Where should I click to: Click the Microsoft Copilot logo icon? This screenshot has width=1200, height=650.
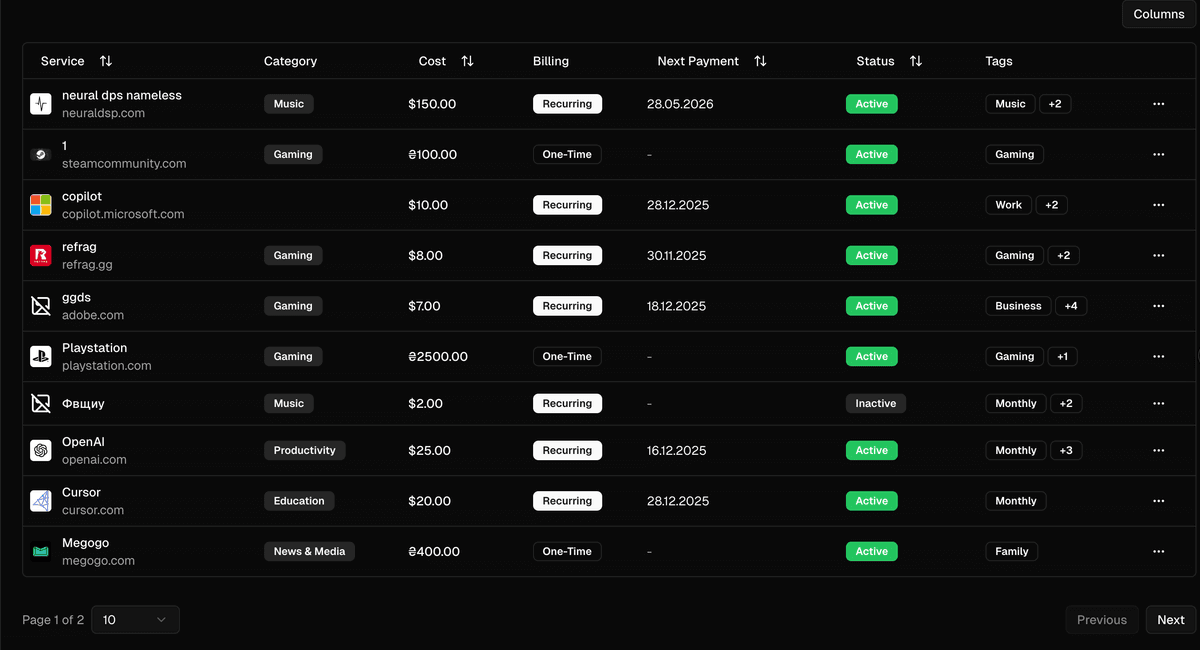pos(40,205)
